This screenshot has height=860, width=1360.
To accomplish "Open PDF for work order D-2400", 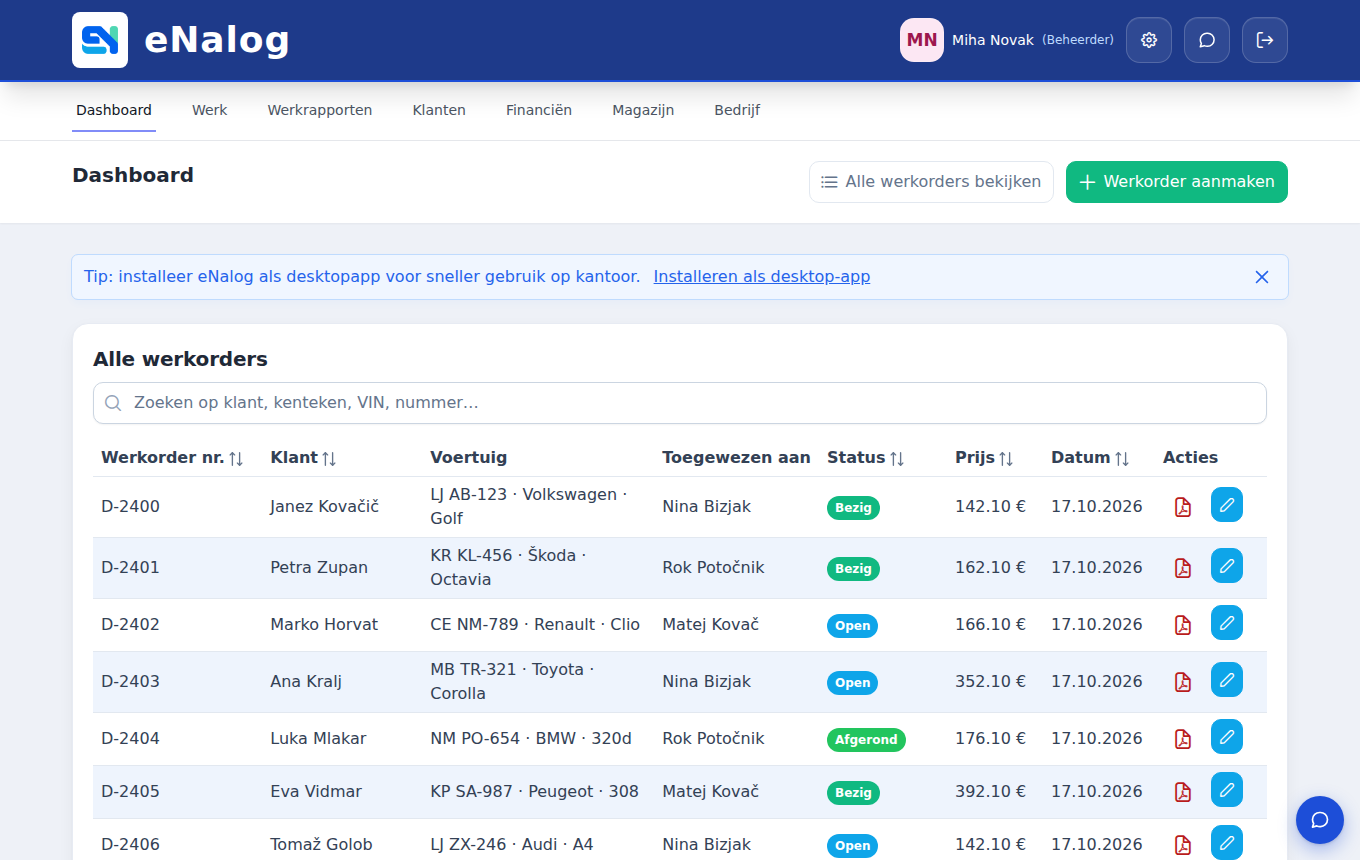I will (x=1183, y=507).
